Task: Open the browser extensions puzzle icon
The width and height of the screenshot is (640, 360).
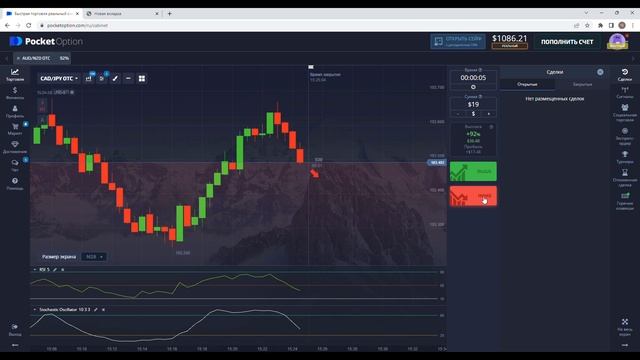Action: tap(600, 25)
